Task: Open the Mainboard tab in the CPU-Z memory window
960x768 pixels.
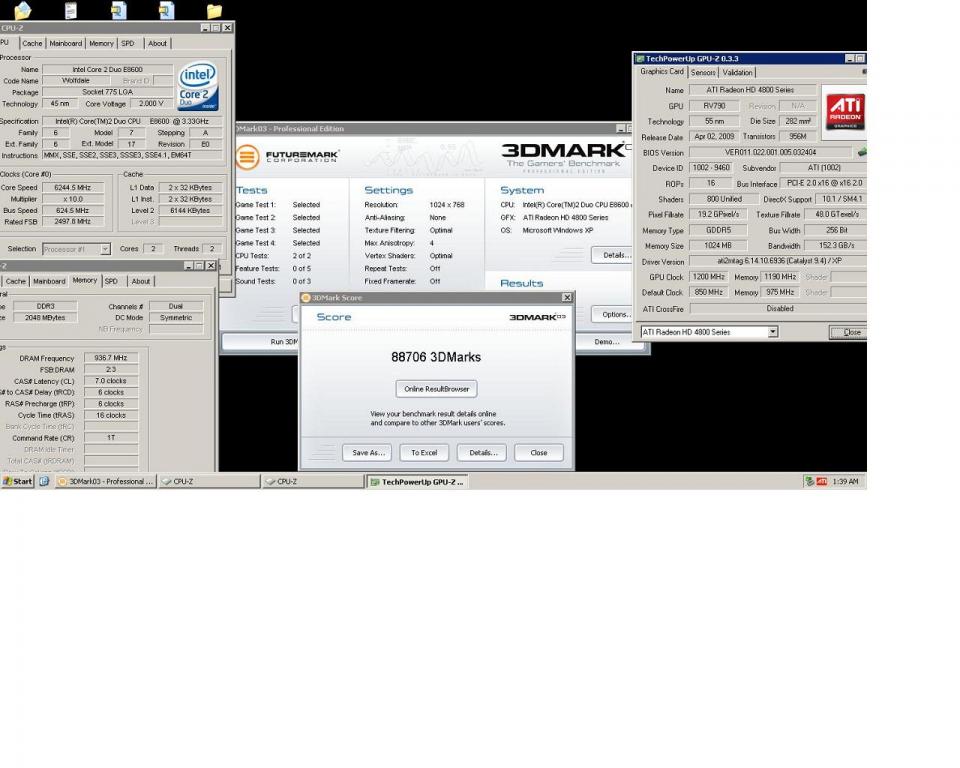Action: pos(49,281)
